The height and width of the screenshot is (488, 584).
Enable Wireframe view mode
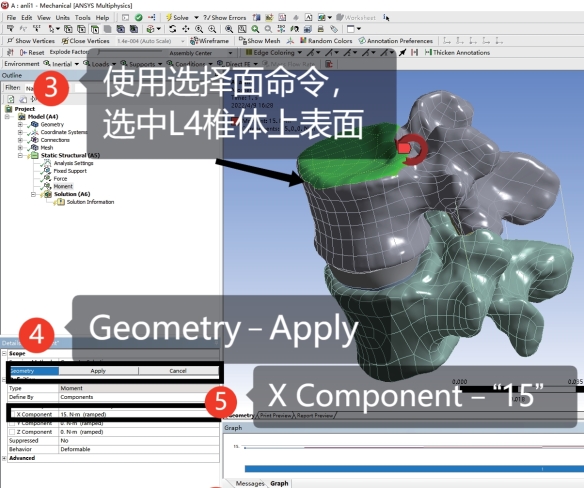pyautogui.click(x=194, y=41)
